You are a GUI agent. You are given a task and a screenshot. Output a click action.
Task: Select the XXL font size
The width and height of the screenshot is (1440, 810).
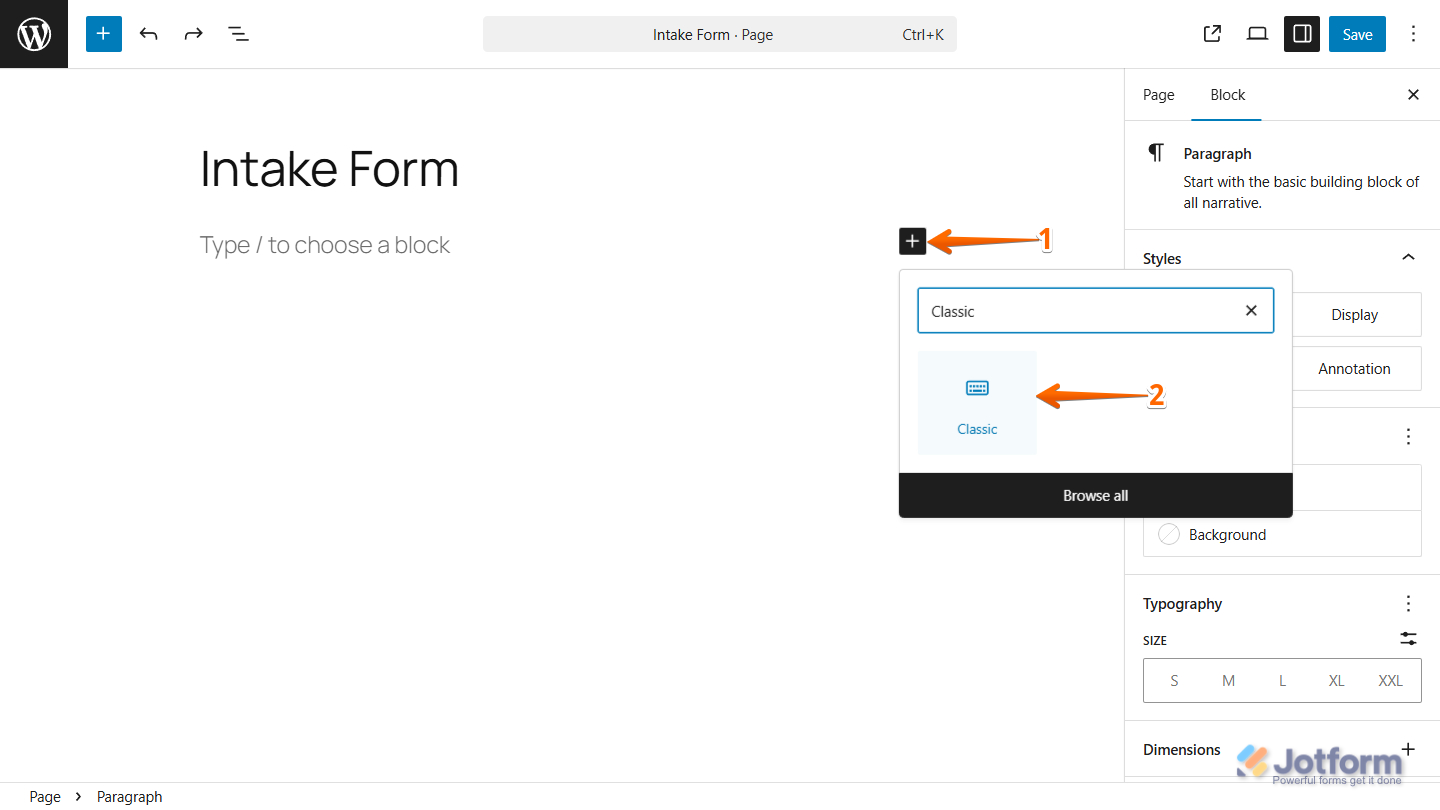click(x=1390, y=680)
